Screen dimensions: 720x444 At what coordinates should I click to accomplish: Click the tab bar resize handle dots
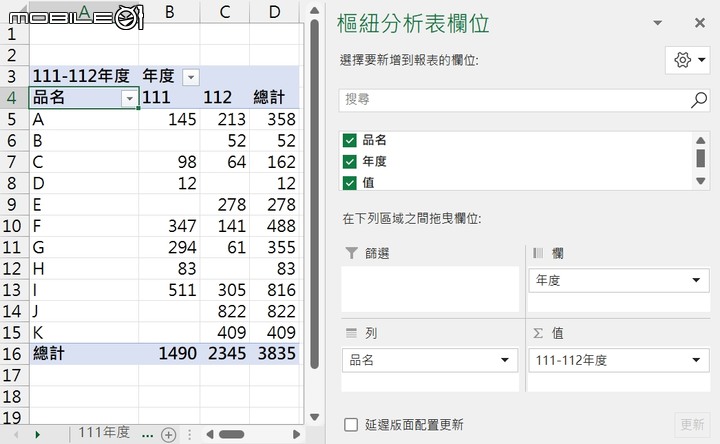(x=189, y=434)
